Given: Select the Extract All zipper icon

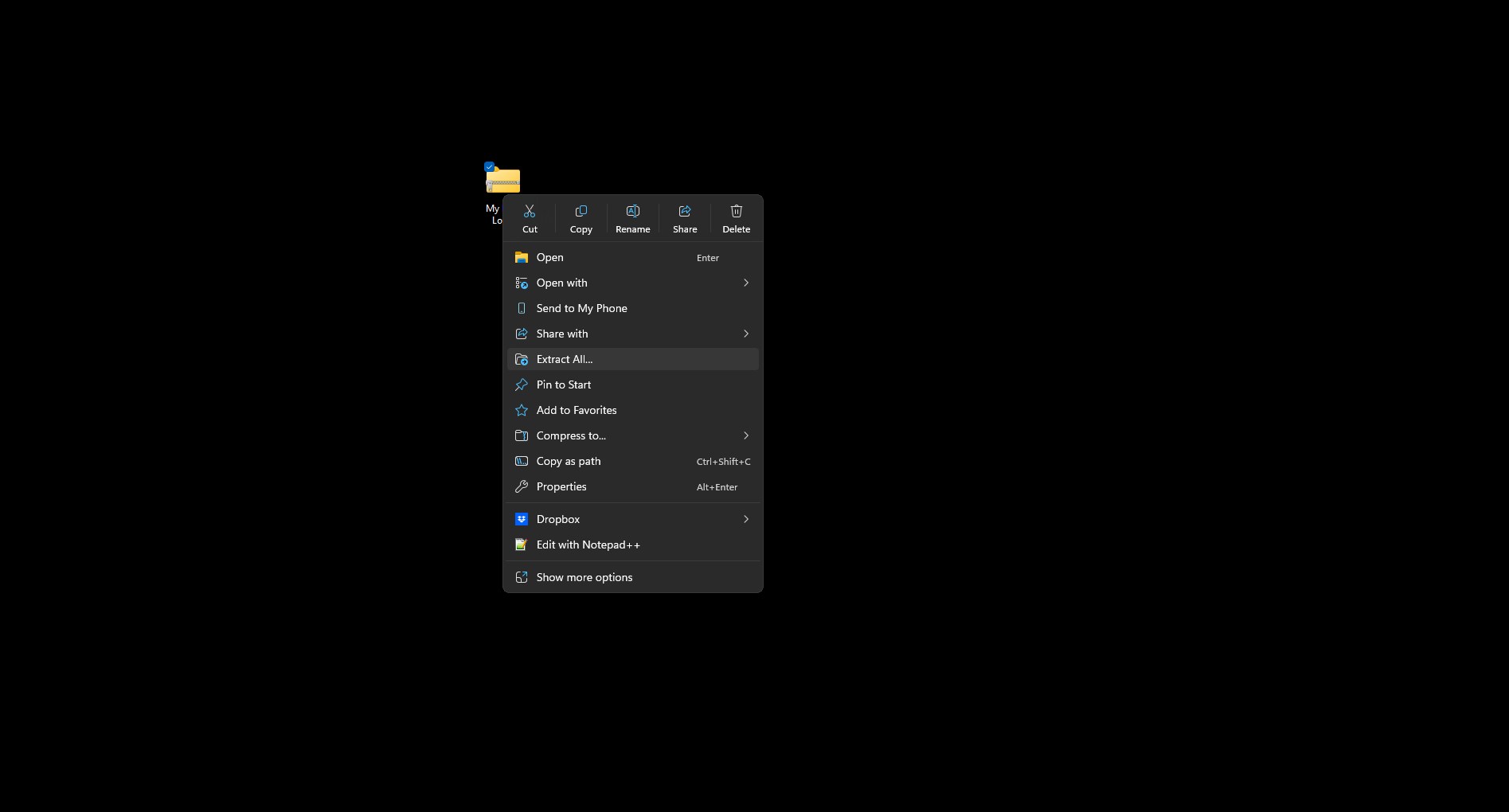Looking at the screenshot, I should (x=522, y=359).
